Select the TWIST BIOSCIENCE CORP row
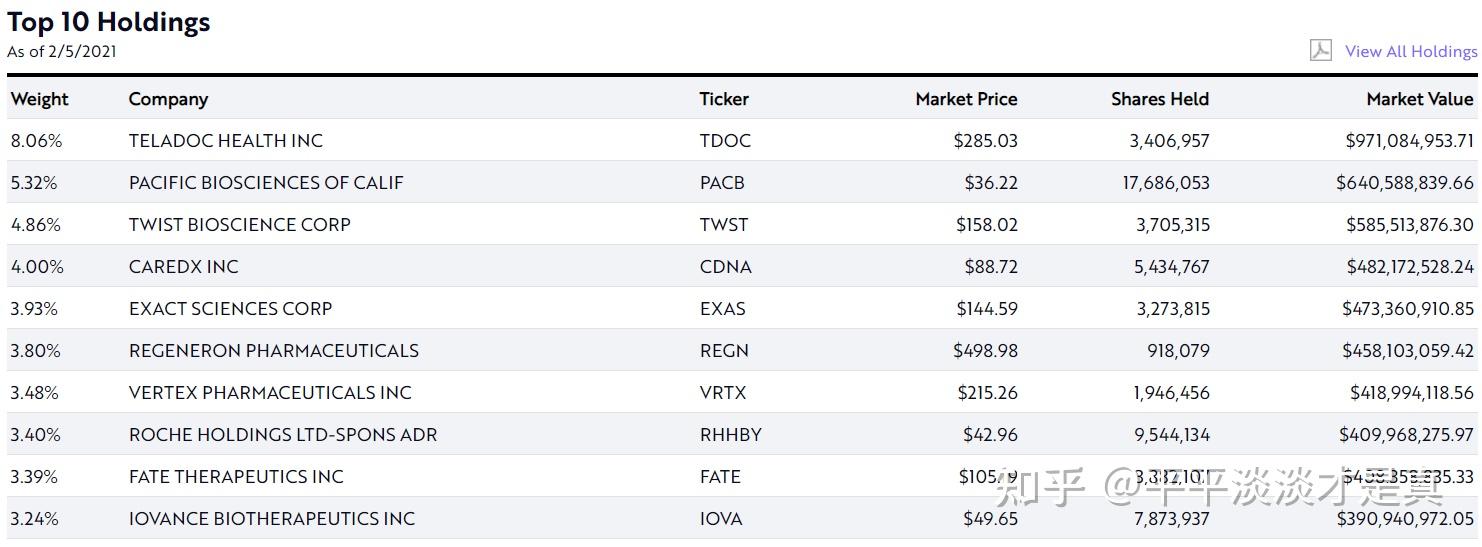 (741, 225)
